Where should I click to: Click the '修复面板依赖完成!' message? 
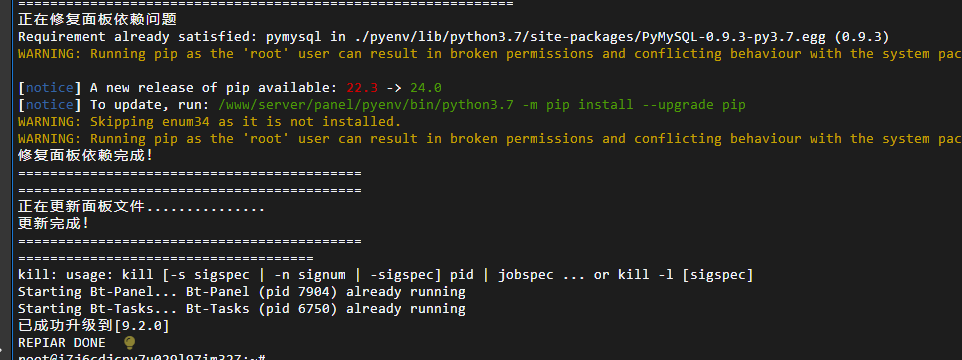85,155
